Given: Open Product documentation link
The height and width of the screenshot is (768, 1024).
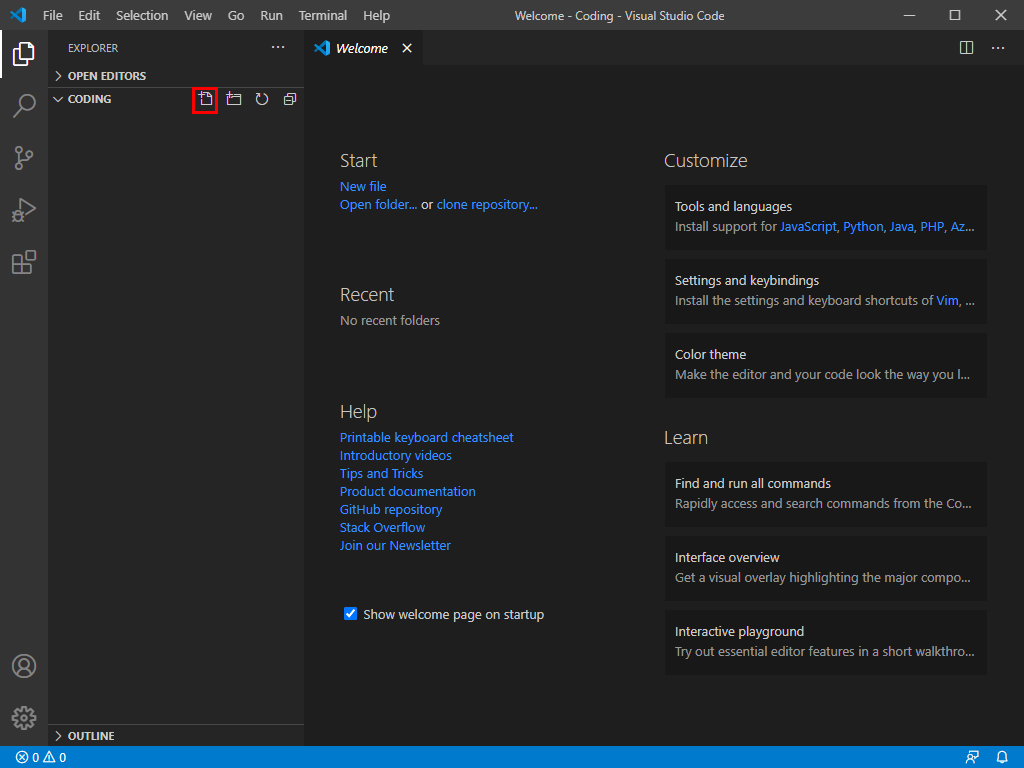Looking at the screenshot, I should click(x=408, y=491).
